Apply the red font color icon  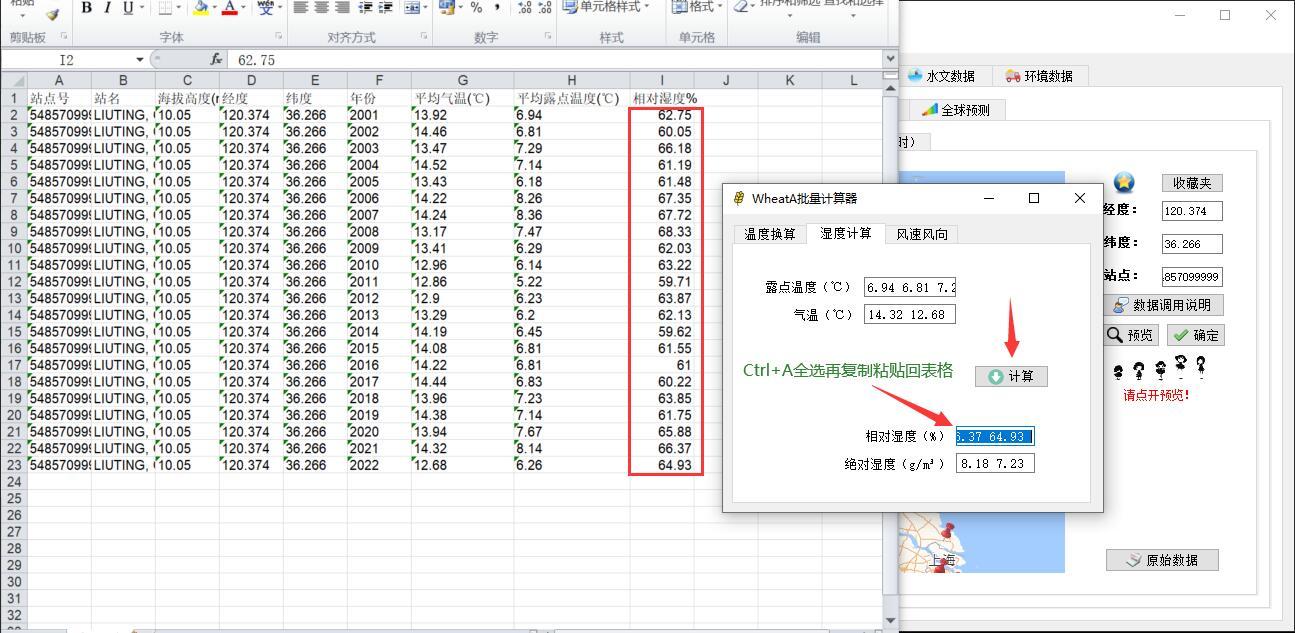click(230, 8)
